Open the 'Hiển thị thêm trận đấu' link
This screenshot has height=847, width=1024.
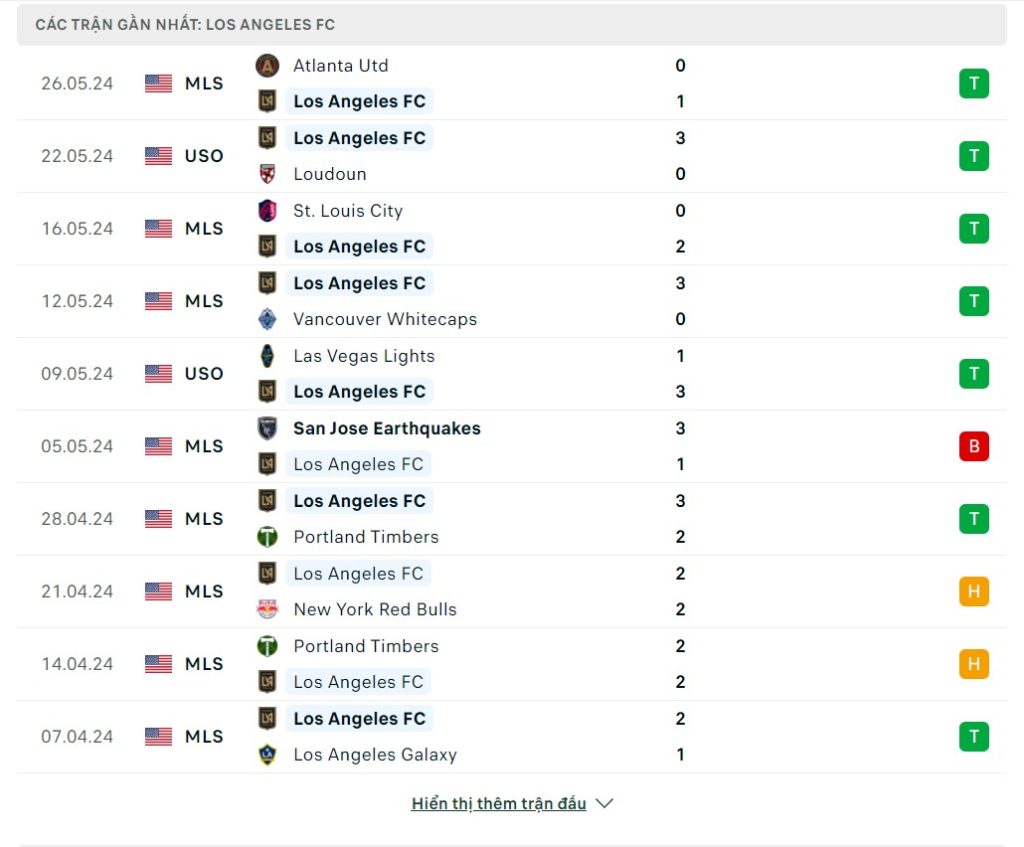pos(498,803)
